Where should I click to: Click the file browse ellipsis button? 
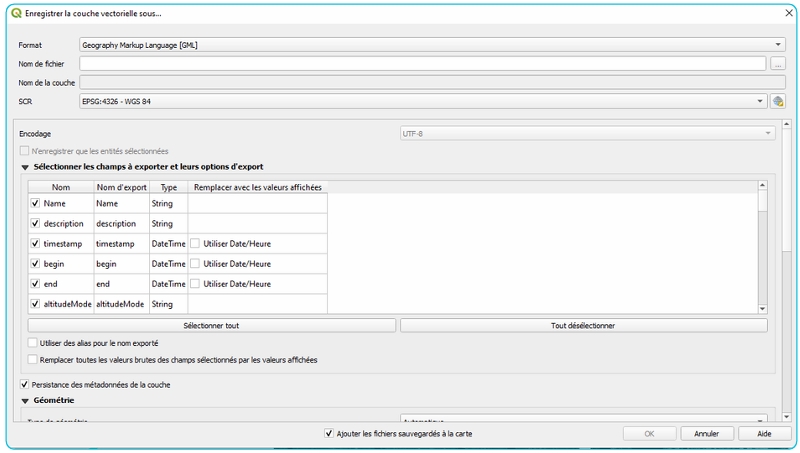(x=777, y=63)
